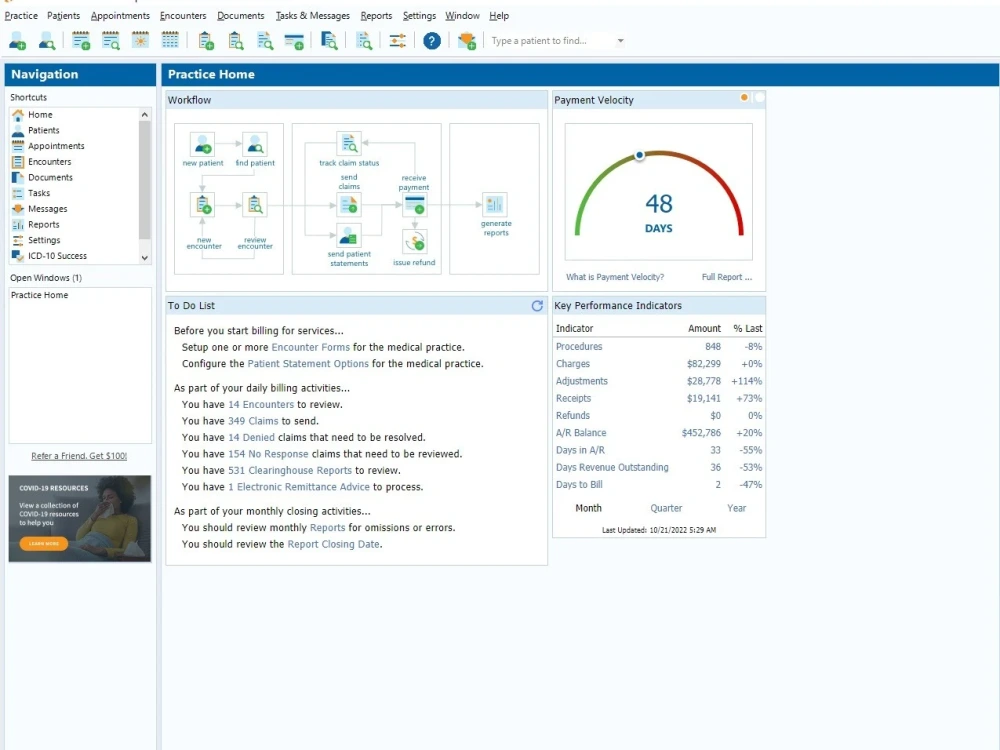Image resolution: width=1000 pixels, height=750 pixels.
Task: Open the Tasks & Messages menu
Action: click(312, 15)
